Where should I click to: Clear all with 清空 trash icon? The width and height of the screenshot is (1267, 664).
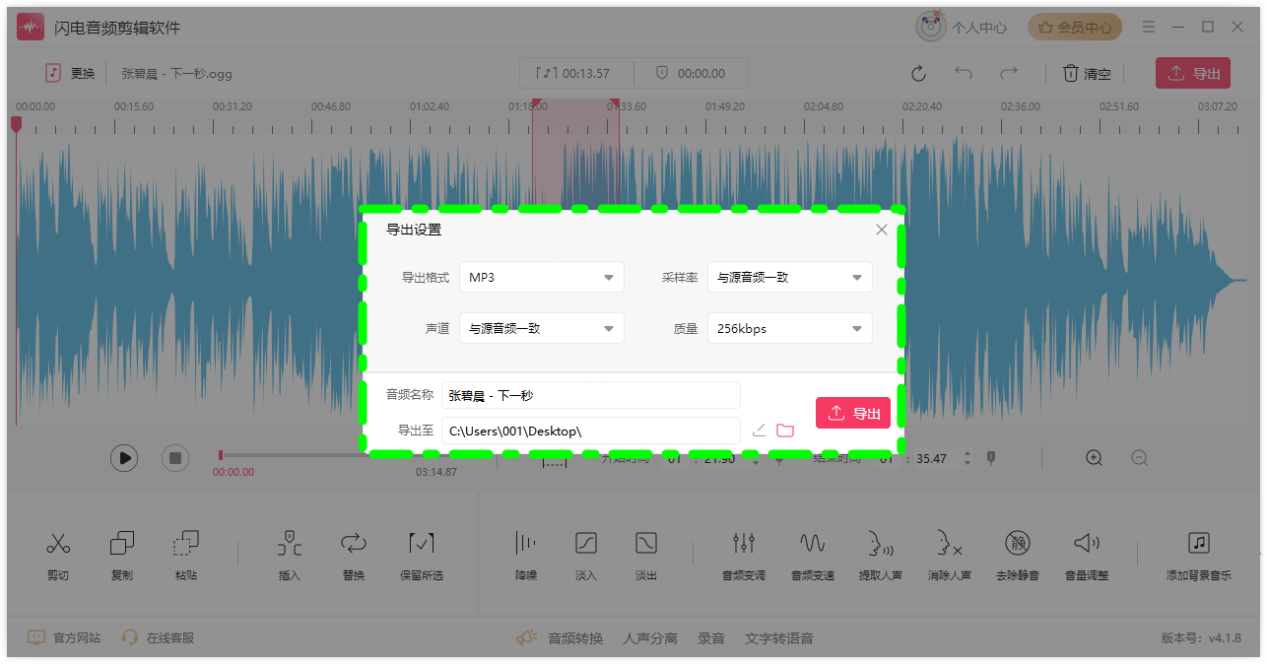point(1086,73)
